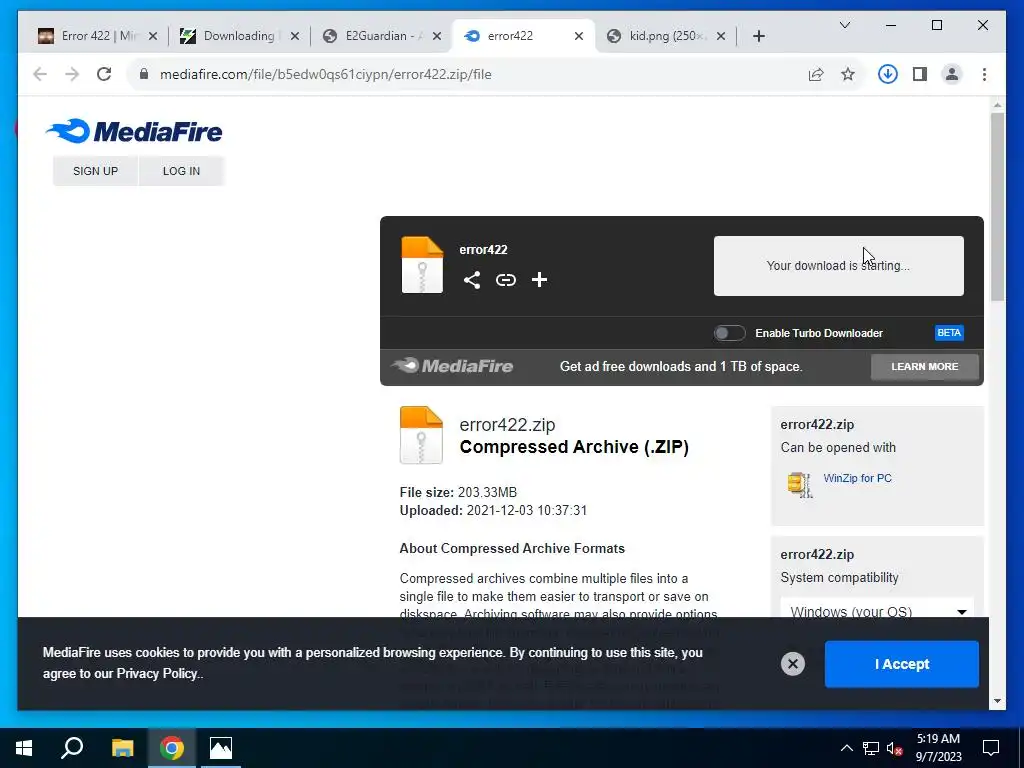Click the share page icon in address bar
This screenshot has width=1024, height=768.
(816, 74)
